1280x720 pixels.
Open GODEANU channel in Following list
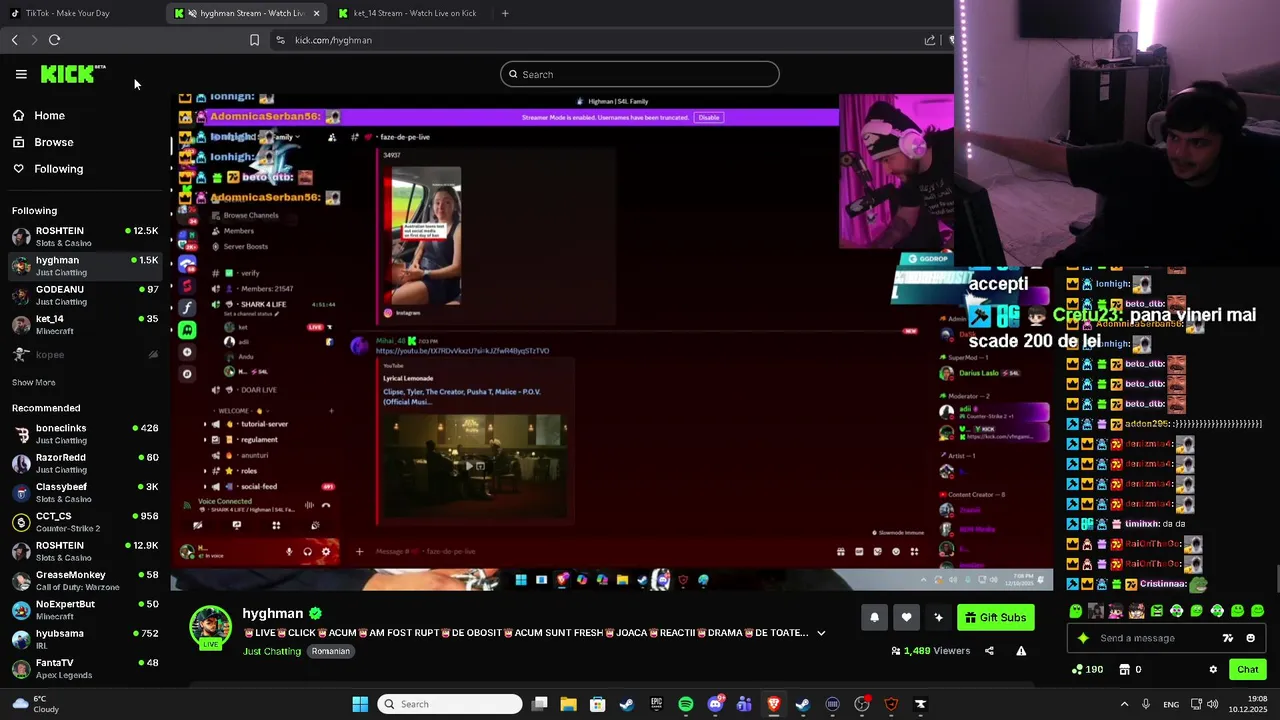click(x=85, y=295)
